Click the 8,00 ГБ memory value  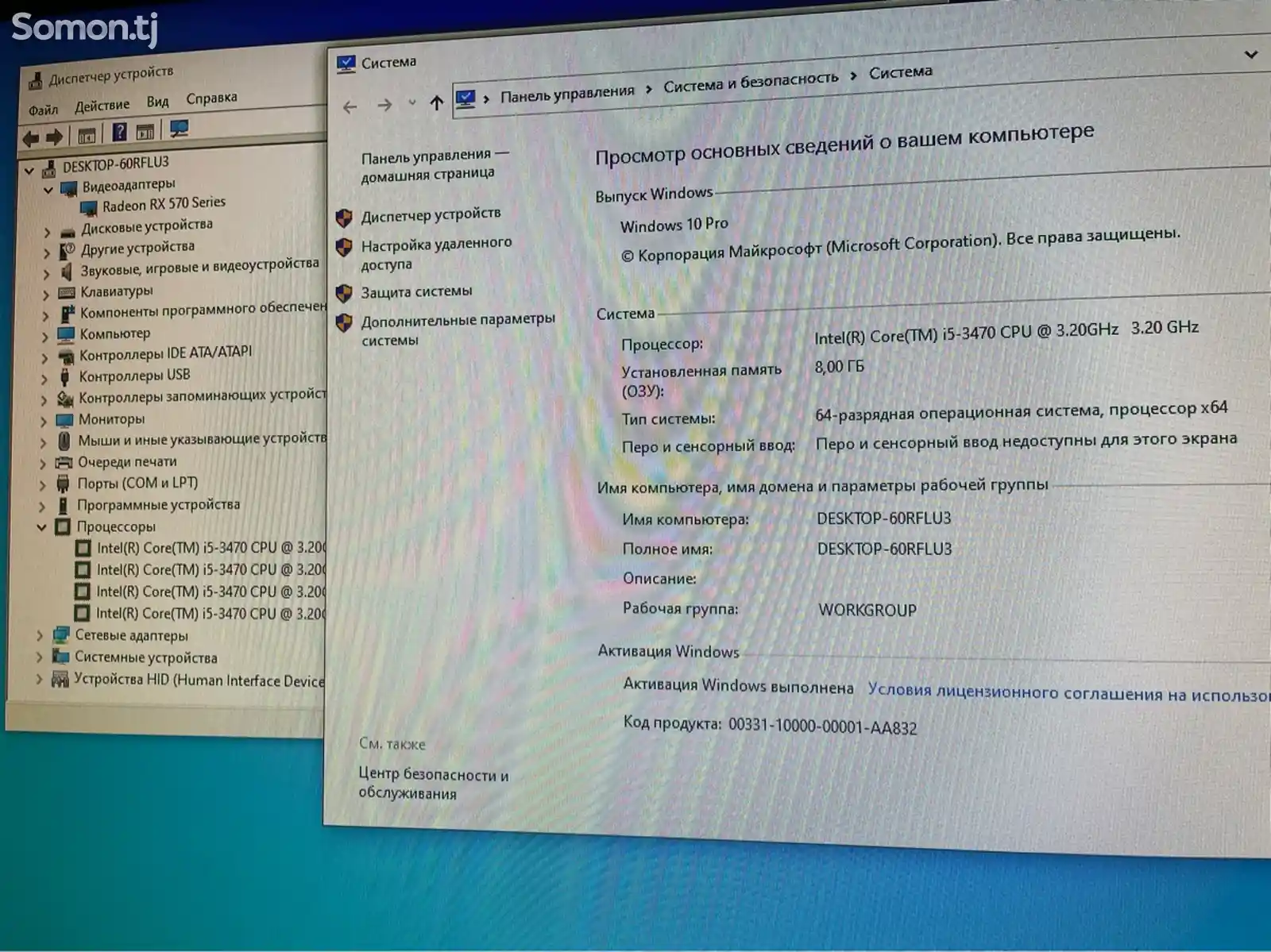839,366
